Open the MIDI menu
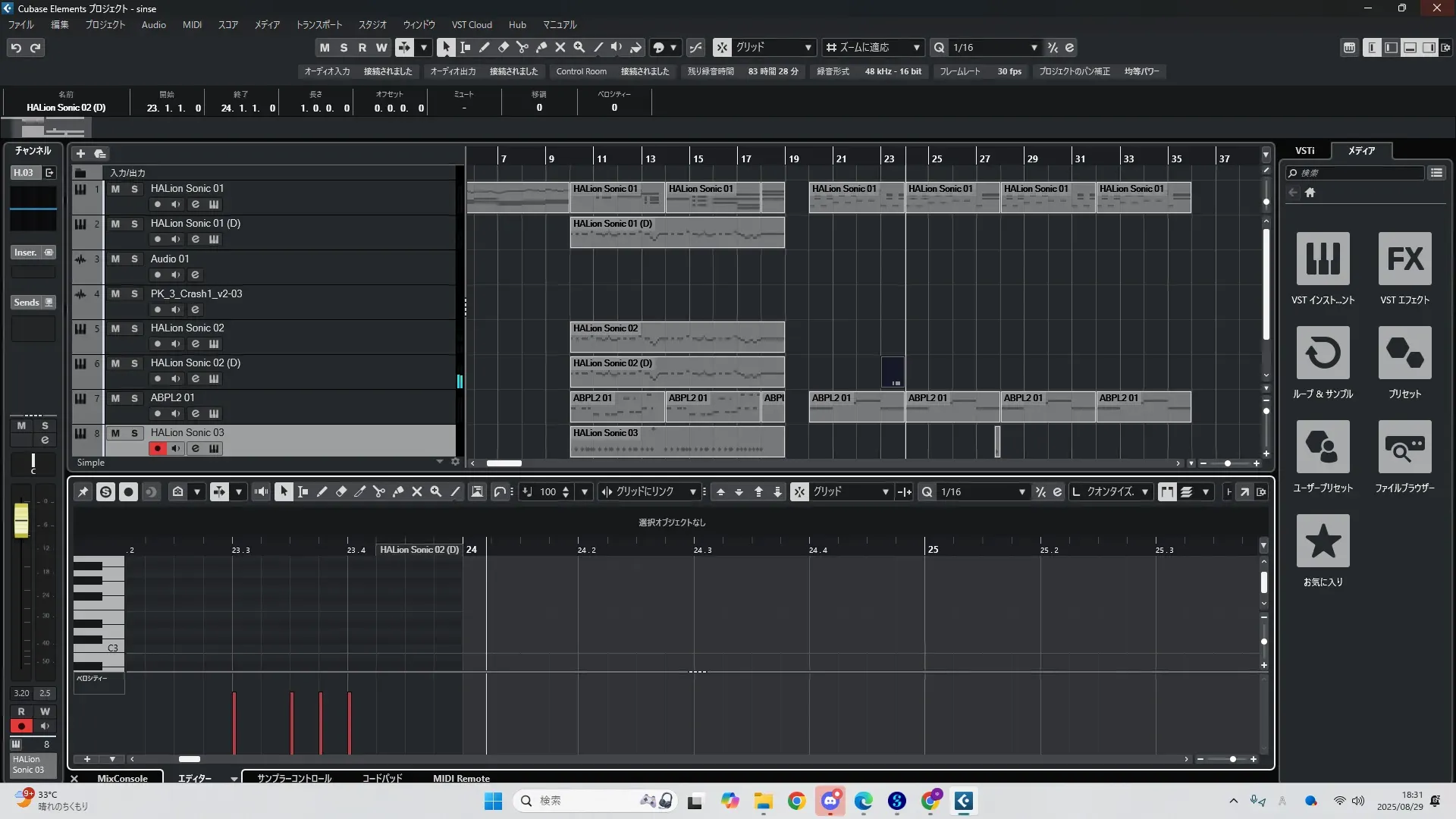The height and width of the screenshot is (819, 1456). coord(192,24)
